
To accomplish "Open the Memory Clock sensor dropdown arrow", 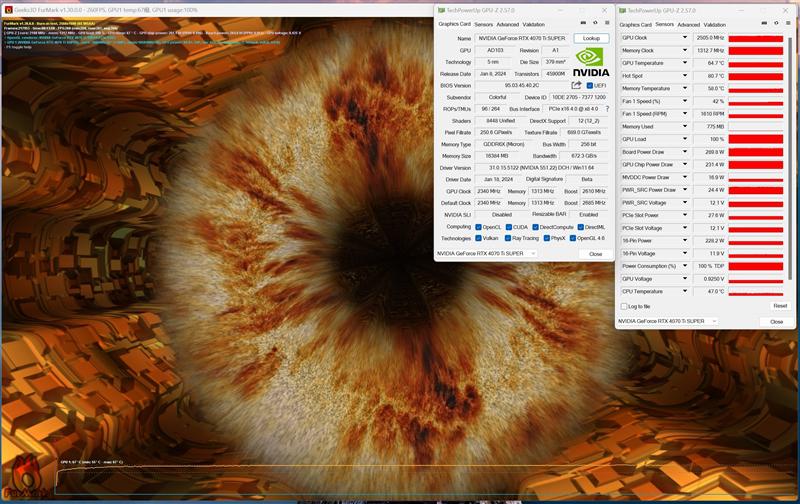I will 685,51.
